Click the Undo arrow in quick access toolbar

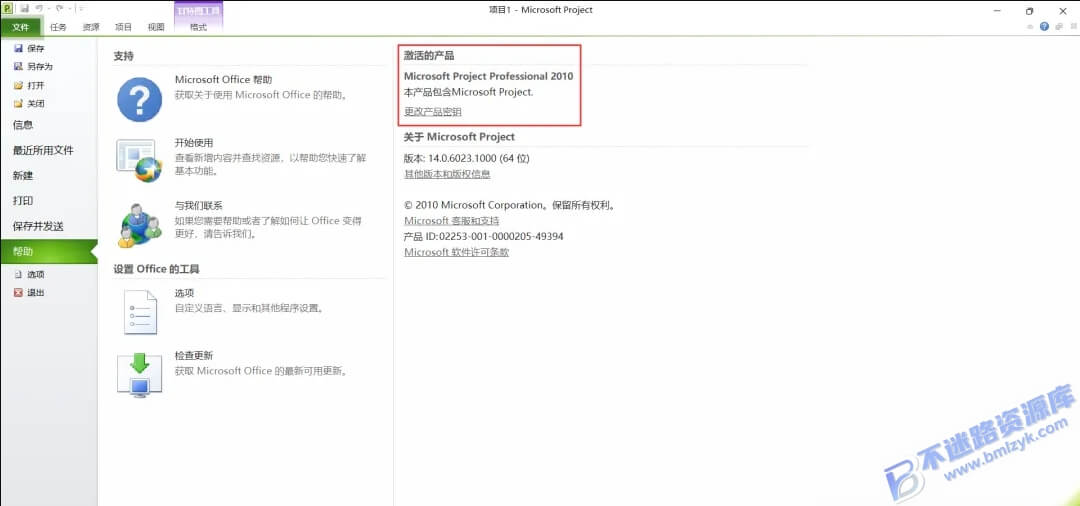tap(39, 8)
